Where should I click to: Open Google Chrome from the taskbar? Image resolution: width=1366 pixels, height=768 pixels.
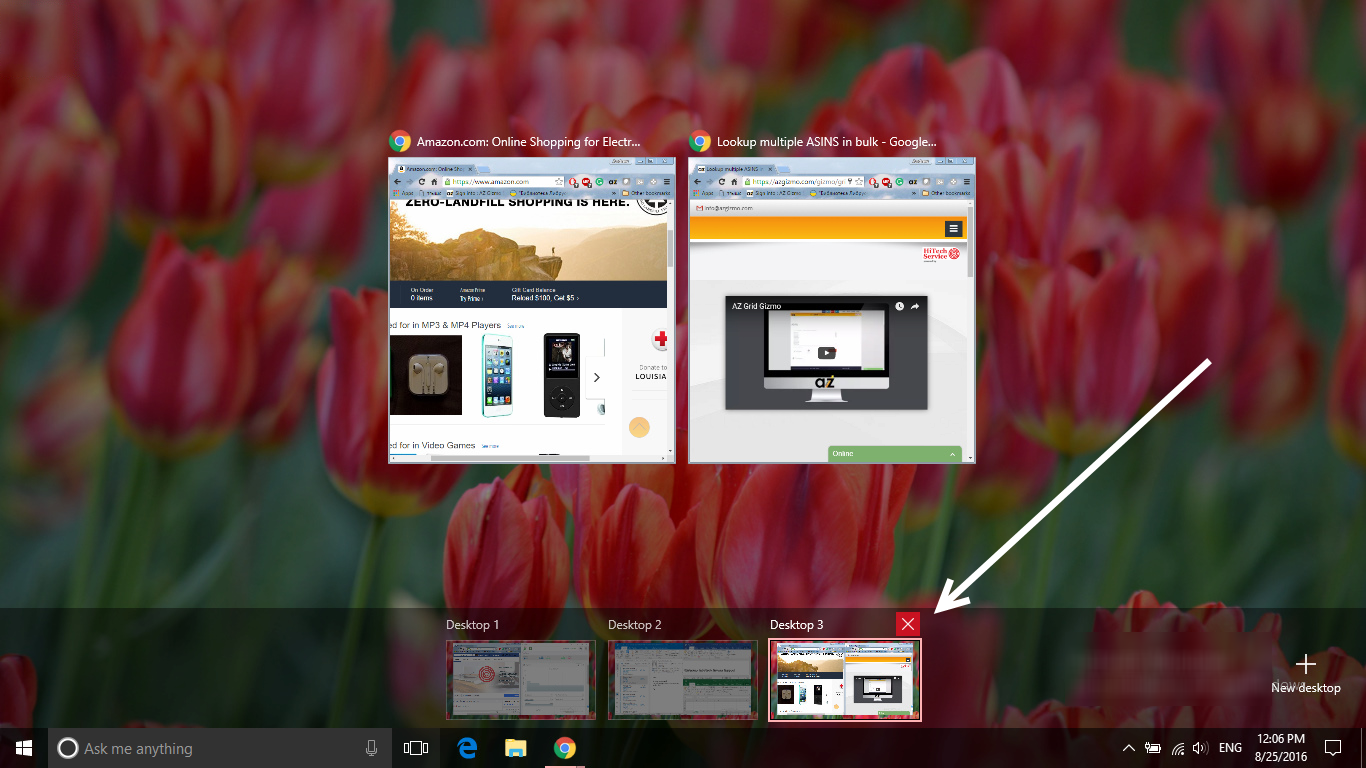565,748
